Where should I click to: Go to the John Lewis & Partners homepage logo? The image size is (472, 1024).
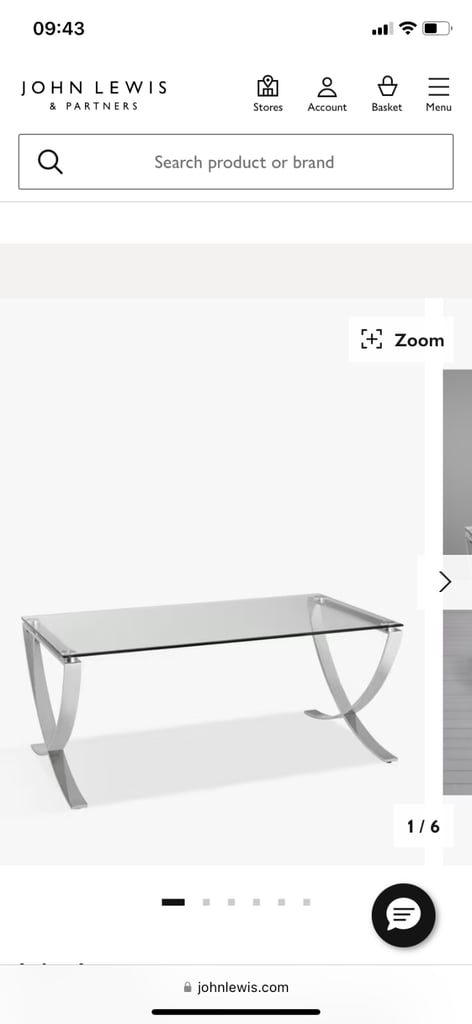click(94, 95)
